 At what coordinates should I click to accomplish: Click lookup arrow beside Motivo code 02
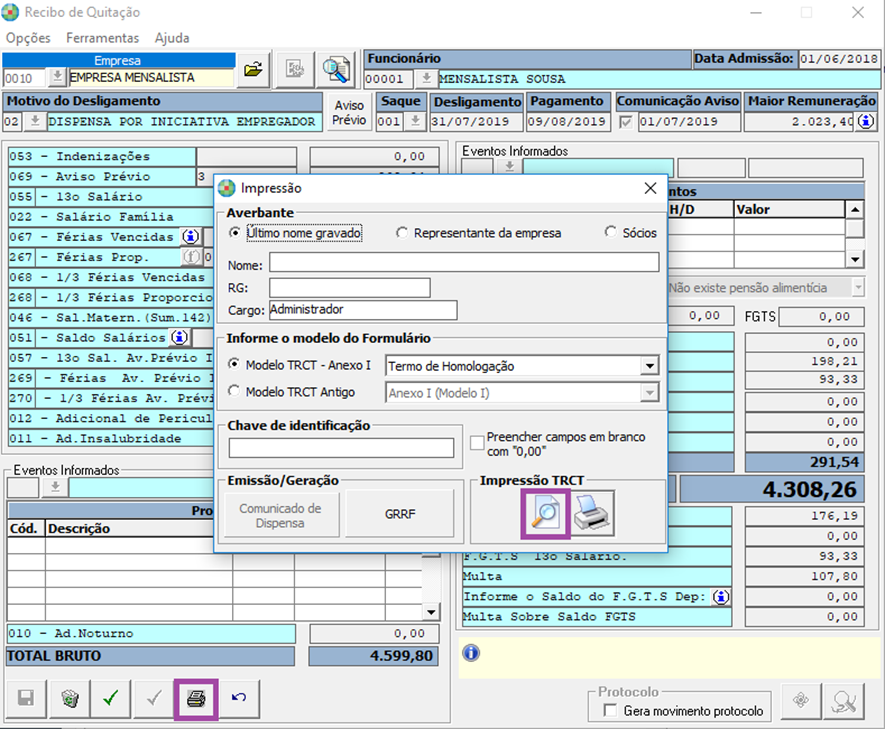[35, 121]
